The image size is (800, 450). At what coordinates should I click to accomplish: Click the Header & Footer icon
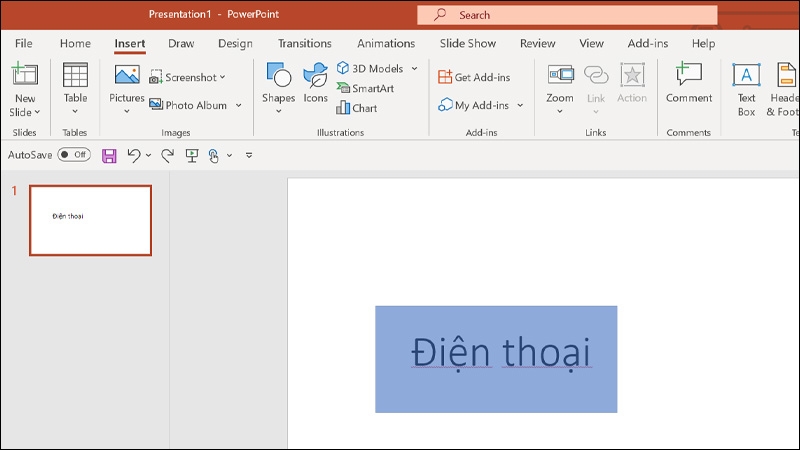point(786,75)
